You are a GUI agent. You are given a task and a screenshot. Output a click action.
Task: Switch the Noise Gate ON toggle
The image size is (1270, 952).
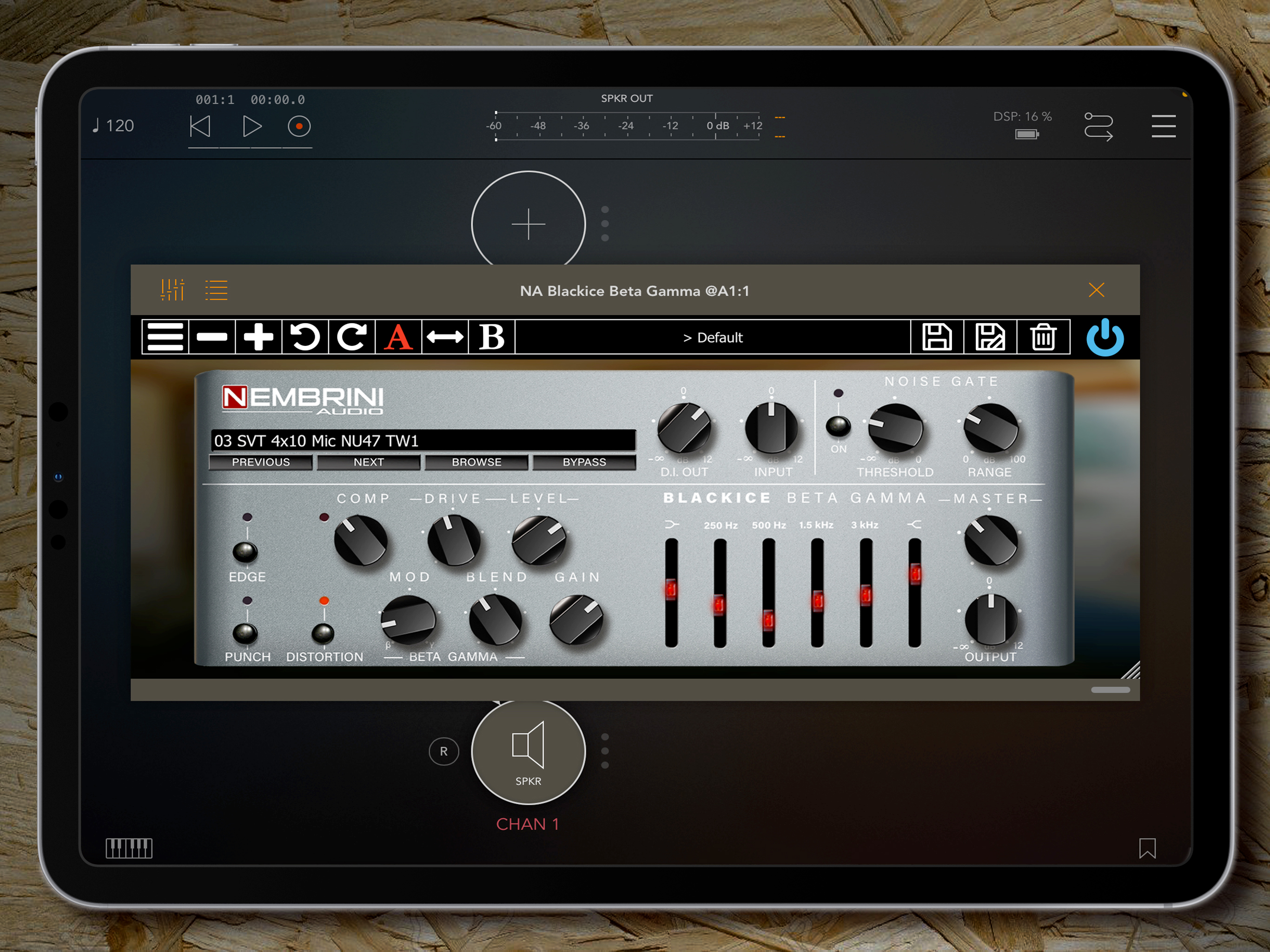(838, 426)
